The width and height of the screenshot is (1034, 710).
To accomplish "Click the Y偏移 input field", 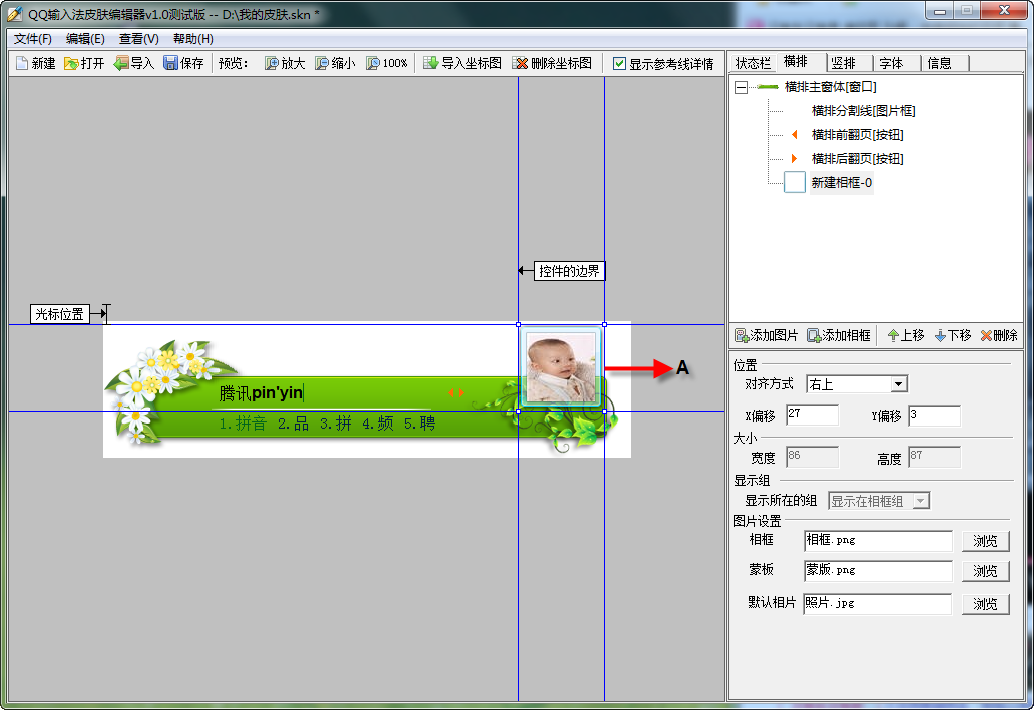I will coord(934,415).
